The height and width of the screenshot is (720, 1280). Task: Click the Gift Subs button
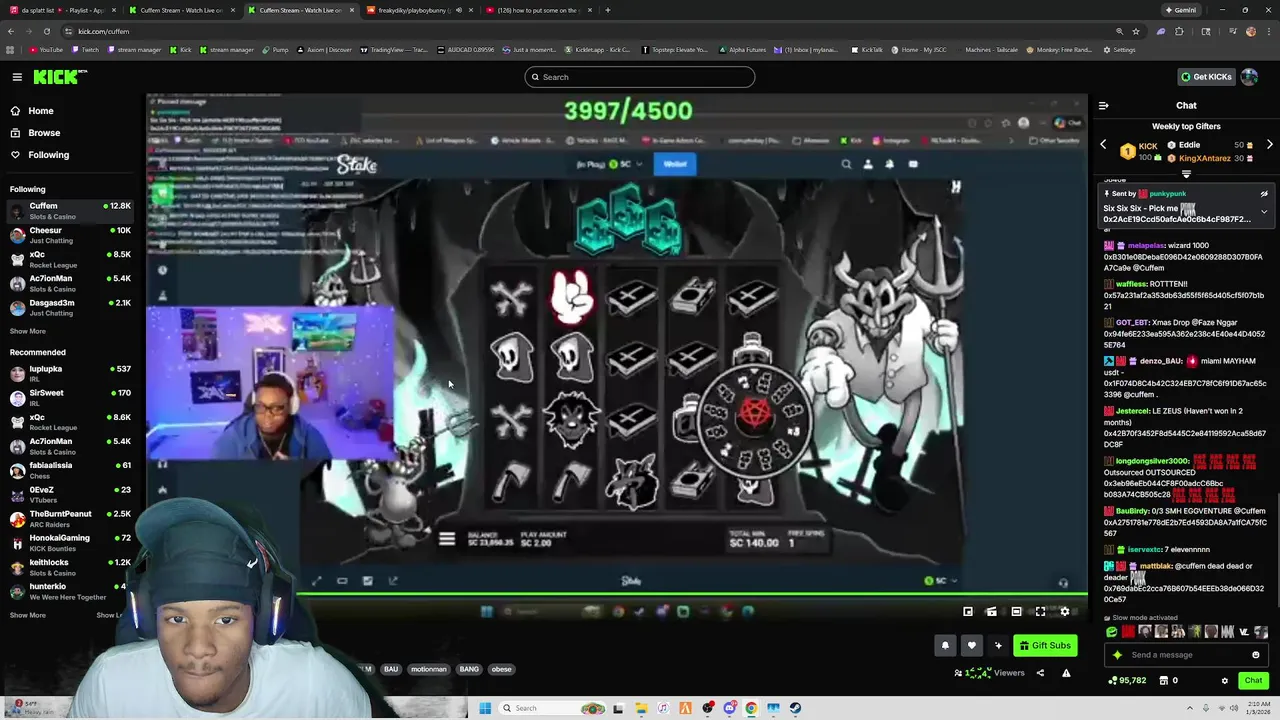(x=1045, y=646)
